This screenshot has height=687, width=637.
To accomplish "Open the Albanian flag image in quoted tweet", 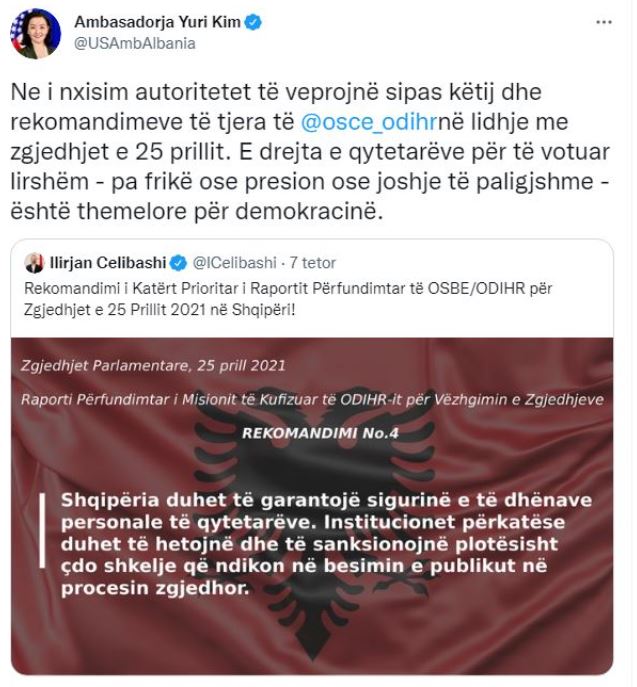I will pyautogui.click(x=312, y=506).
